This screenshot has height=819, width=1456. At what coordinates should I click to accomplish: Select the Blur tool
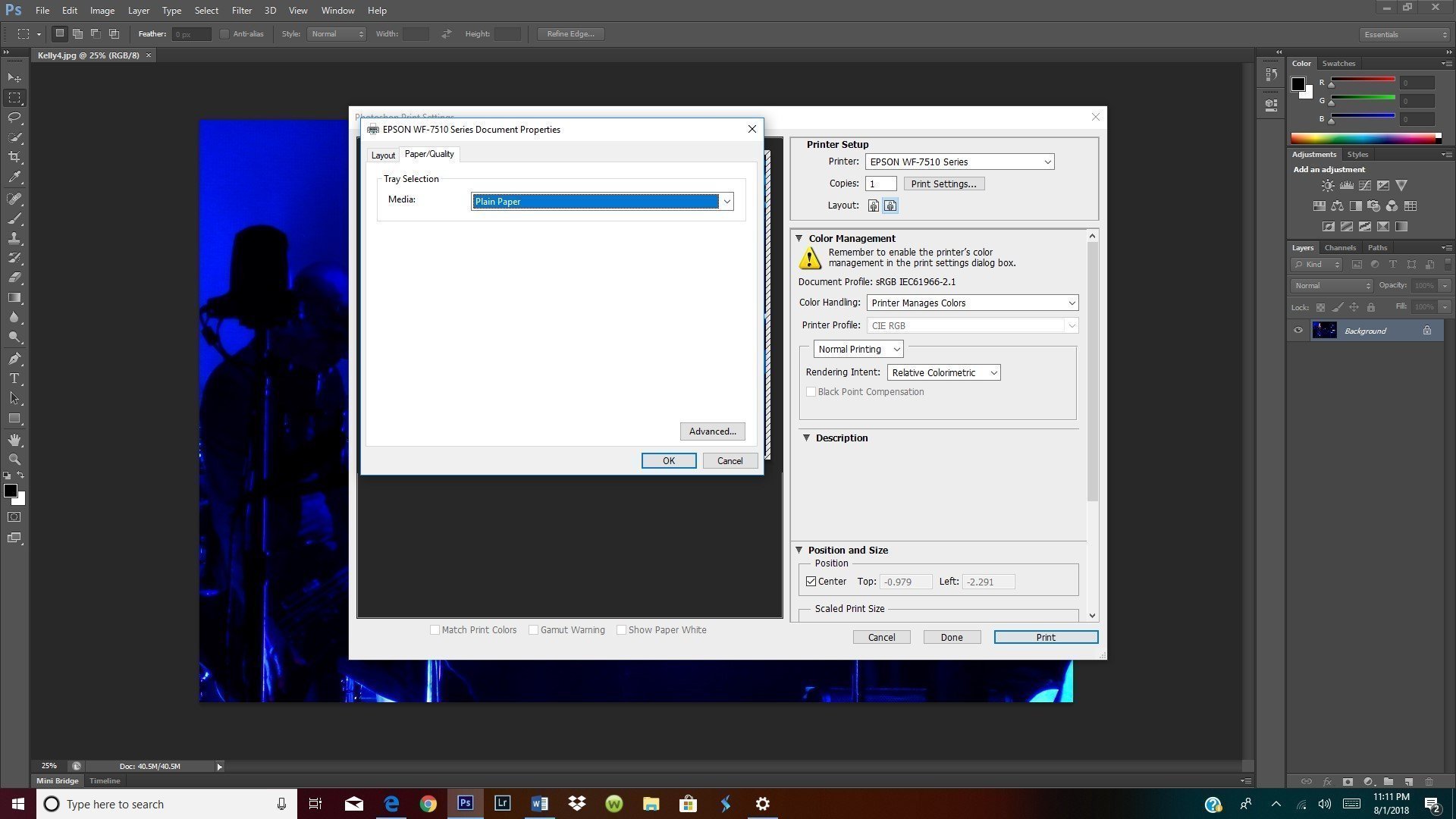tap(14, 317)
